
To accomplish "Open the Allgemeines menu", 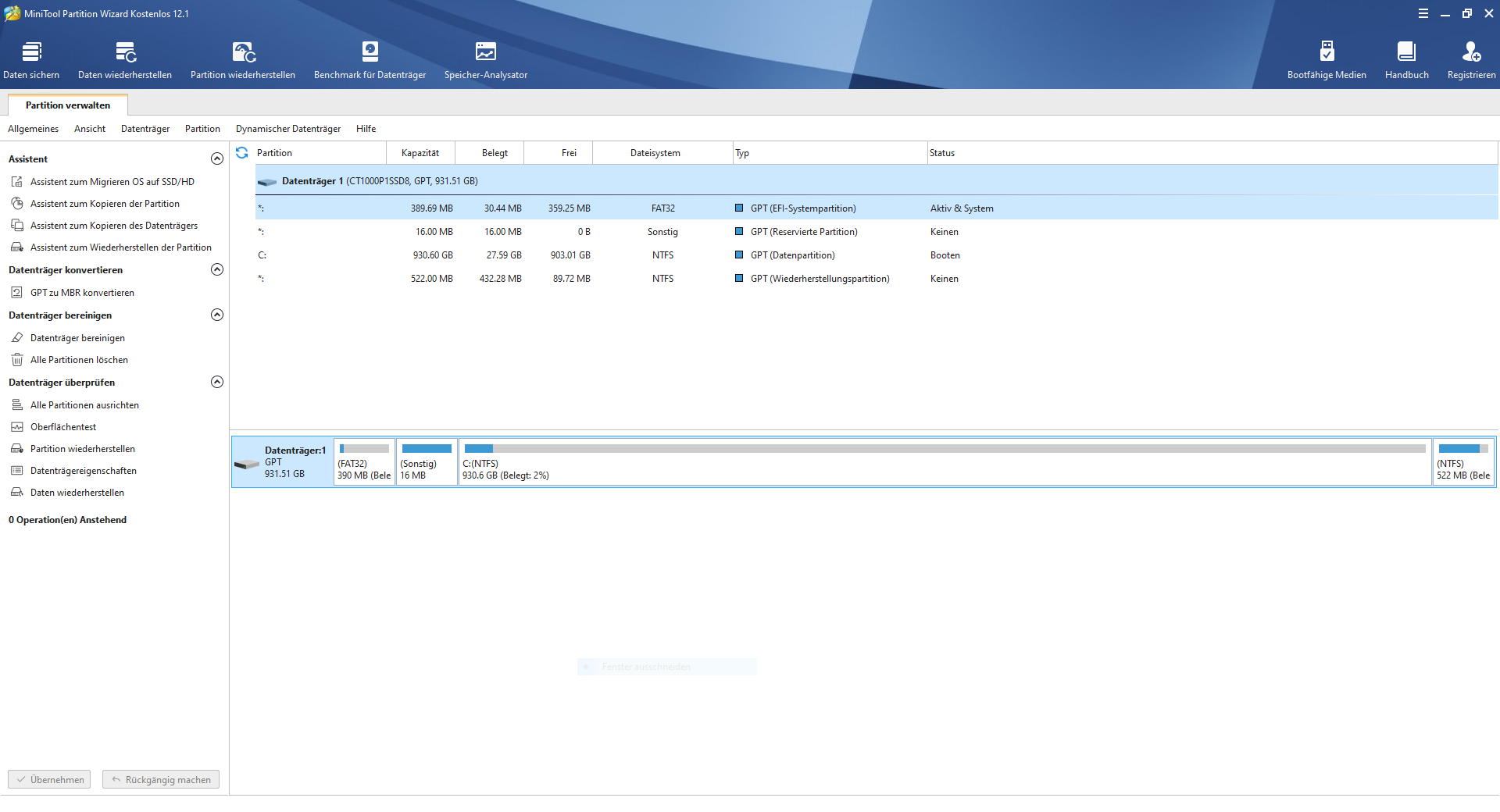I will (x=34, y=129).
